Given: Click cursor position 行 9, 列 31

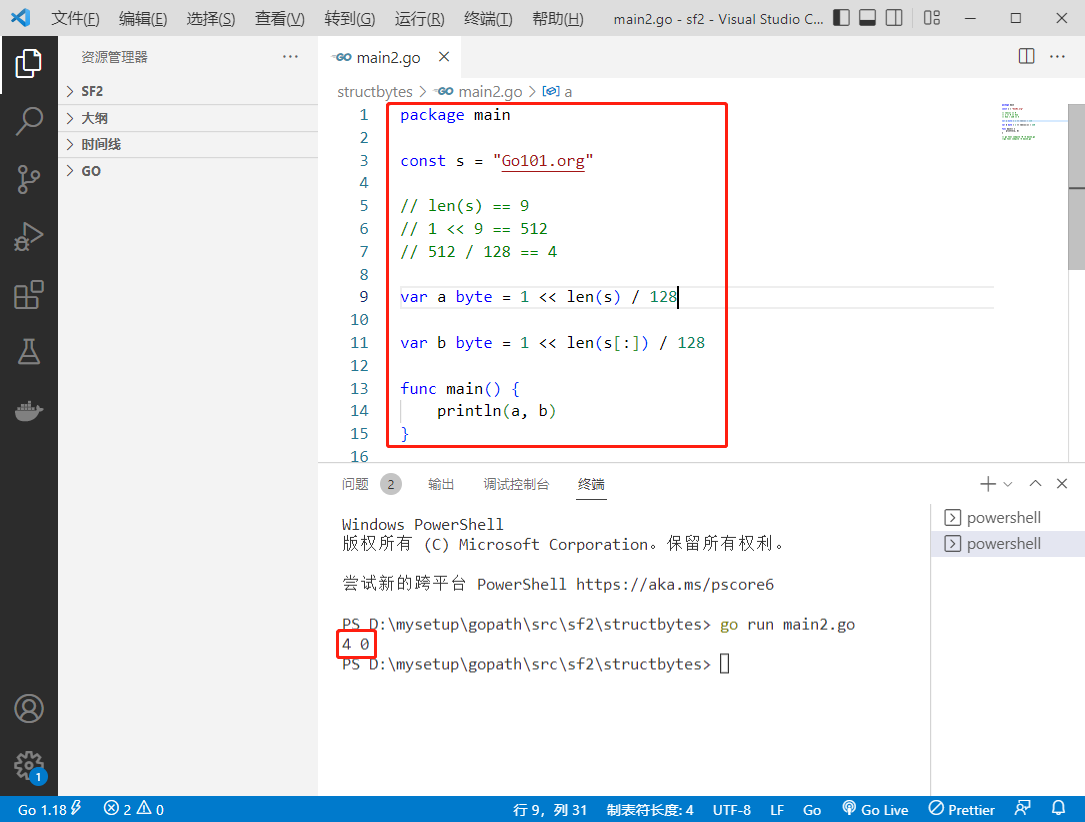Looking at the screenshot, I should click(x=550, y=810).
